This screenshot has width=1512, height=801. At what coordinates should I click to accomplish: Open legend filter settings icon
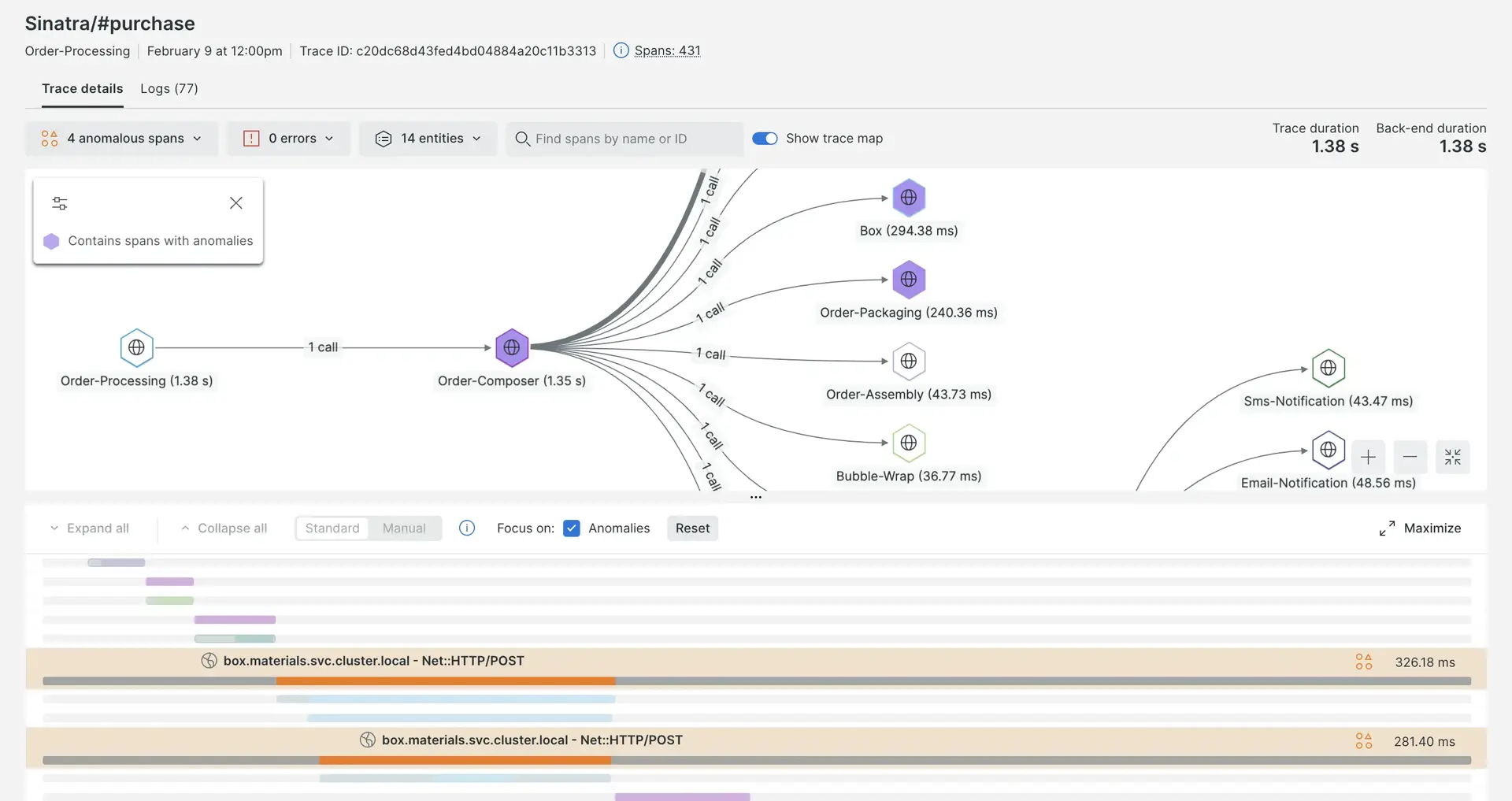coord(60,203)
